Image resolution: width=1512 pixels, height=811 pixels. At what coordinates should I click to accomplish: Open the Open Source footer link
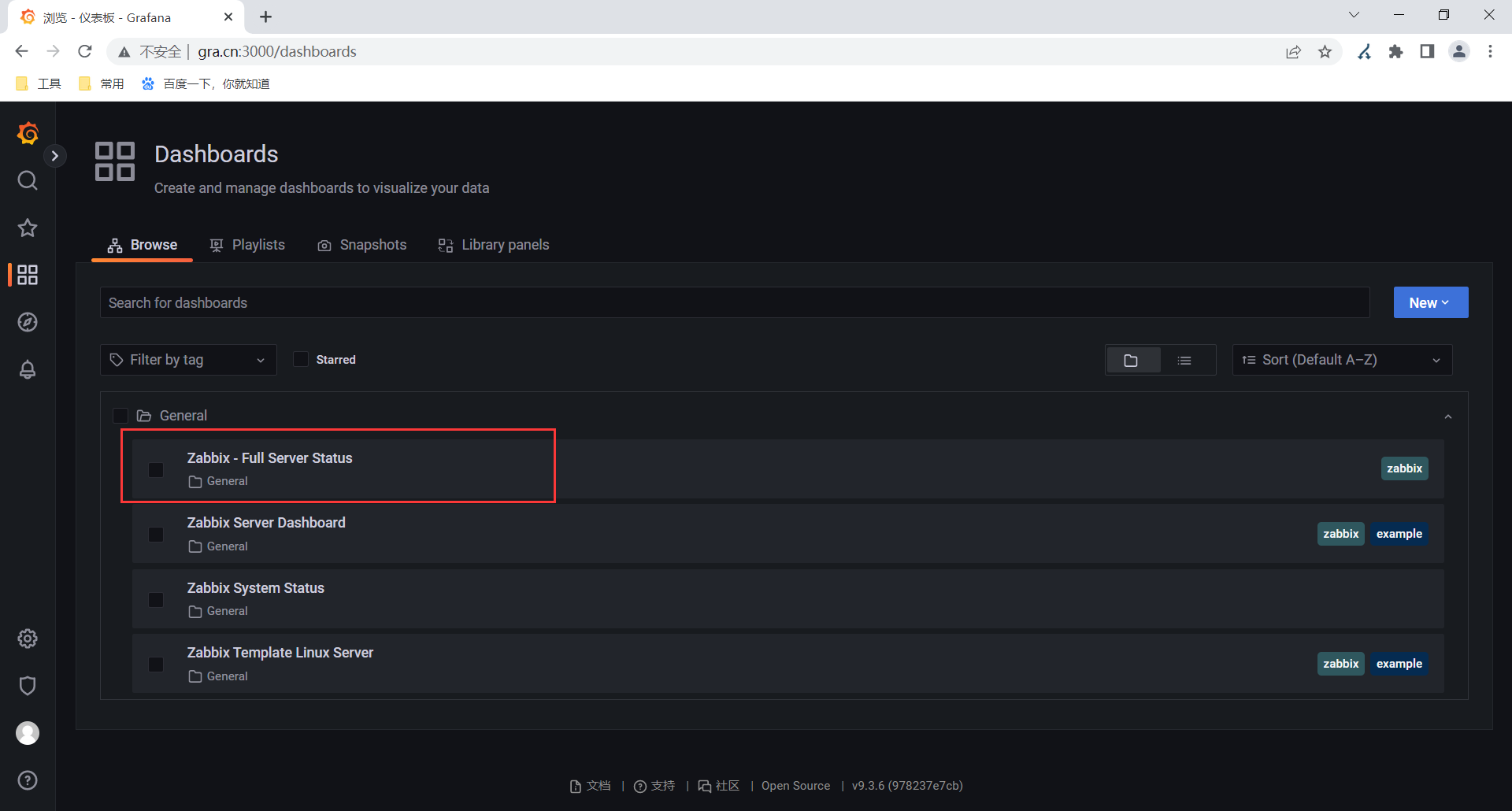click(795, 786)
